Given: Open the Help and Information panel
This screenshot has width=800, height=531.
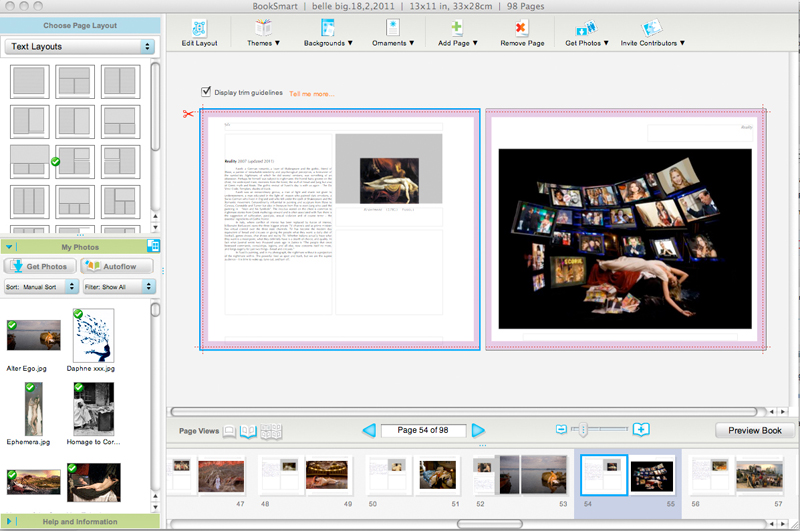Looking at the screenshot, I should [x=79, y=521].
